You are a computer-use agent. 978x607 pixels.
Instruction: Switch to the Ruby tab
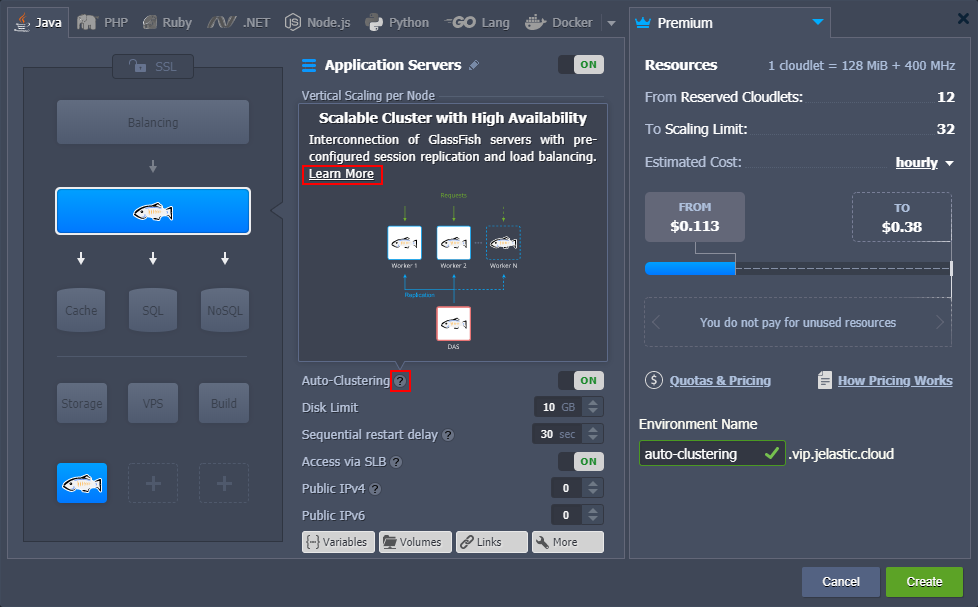point(167,23)
